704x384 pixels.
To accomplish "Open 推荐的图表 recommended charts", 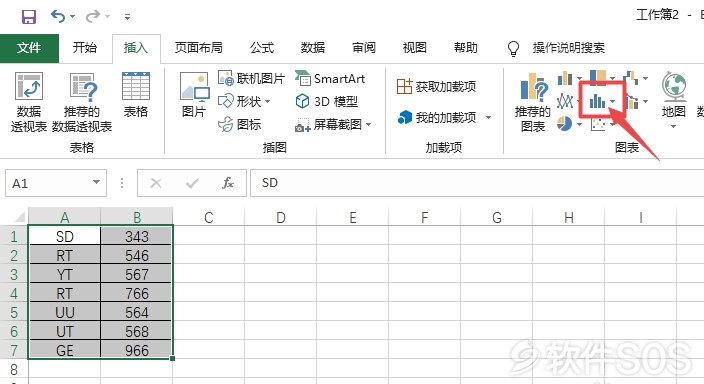I will (532, 102).
